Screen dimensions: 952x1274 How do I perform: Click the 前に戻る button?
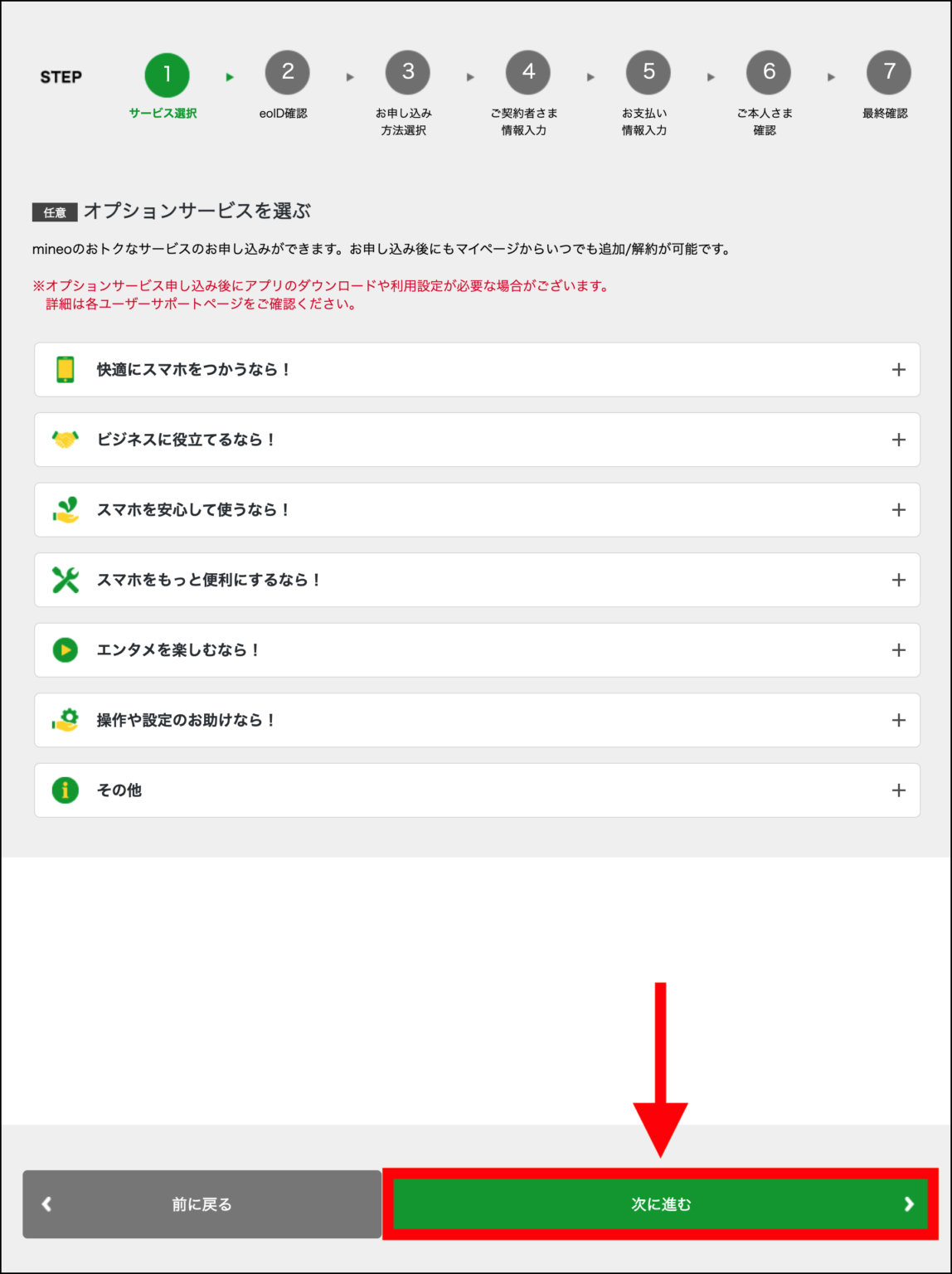202,1203
